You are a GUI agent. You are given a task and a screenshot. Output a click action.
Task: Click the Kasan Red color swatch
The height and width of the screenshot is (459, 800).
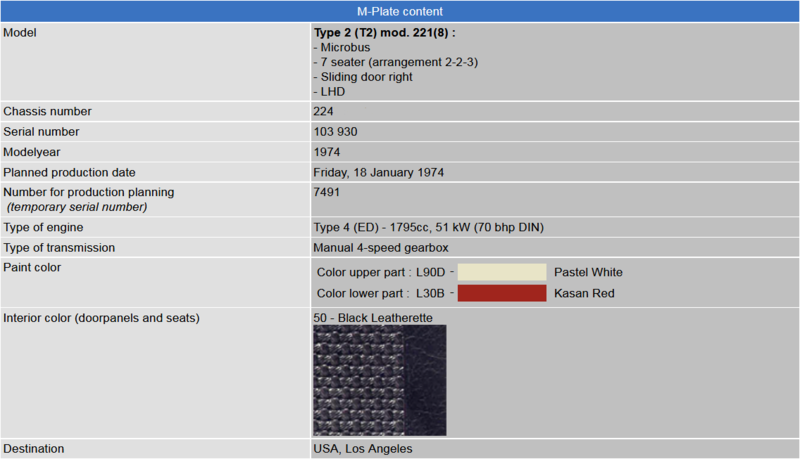tap(502, 293)
